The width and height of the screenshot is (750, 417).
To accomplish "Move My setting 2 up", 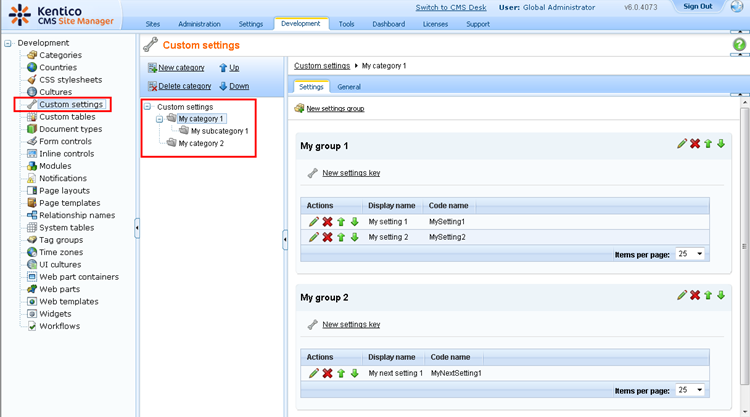I will tap(341, 237).
